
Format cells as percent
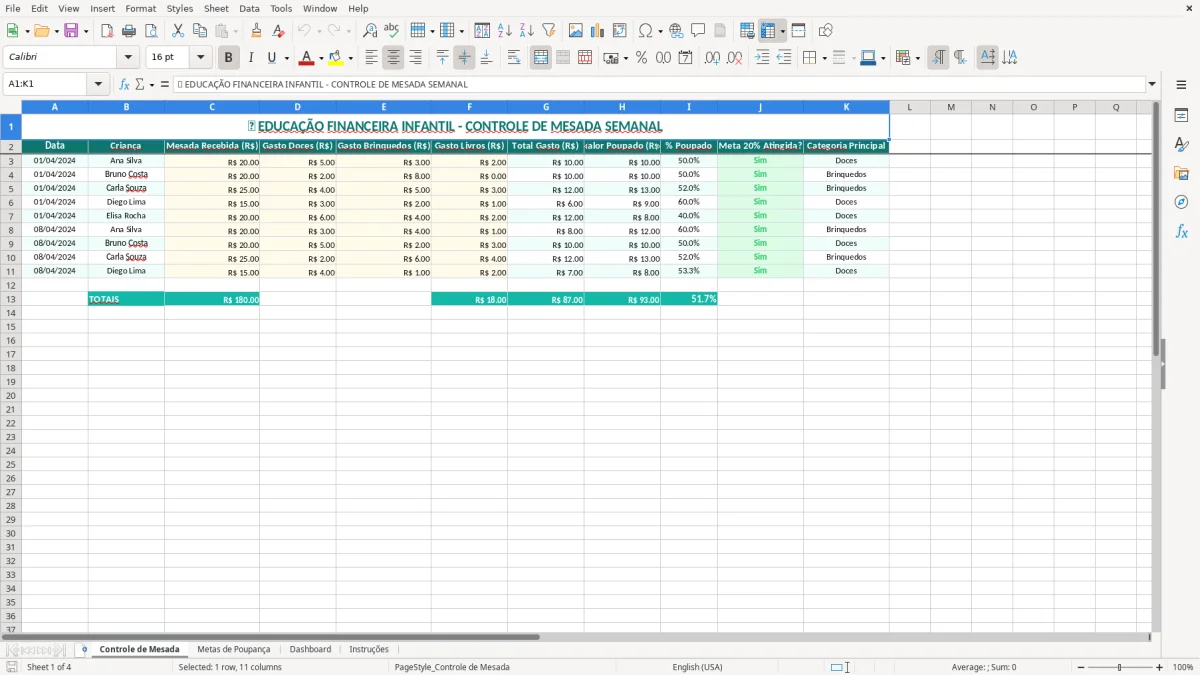pos(641,58)
